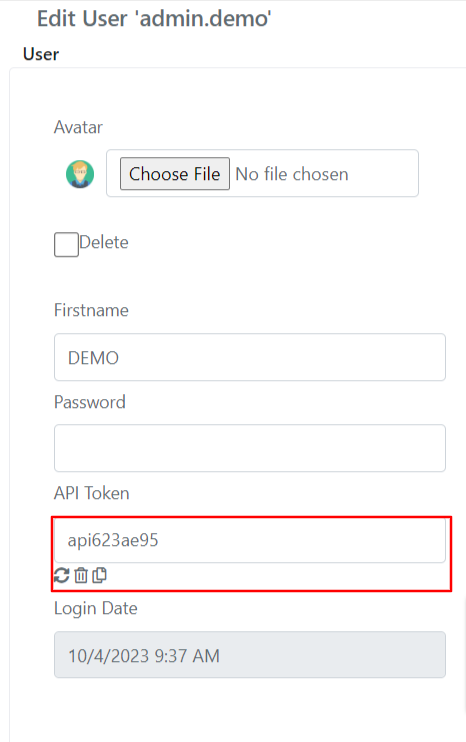
Task: Click the Avatar label
Action: pyautogui.click(x=78, y=127)
